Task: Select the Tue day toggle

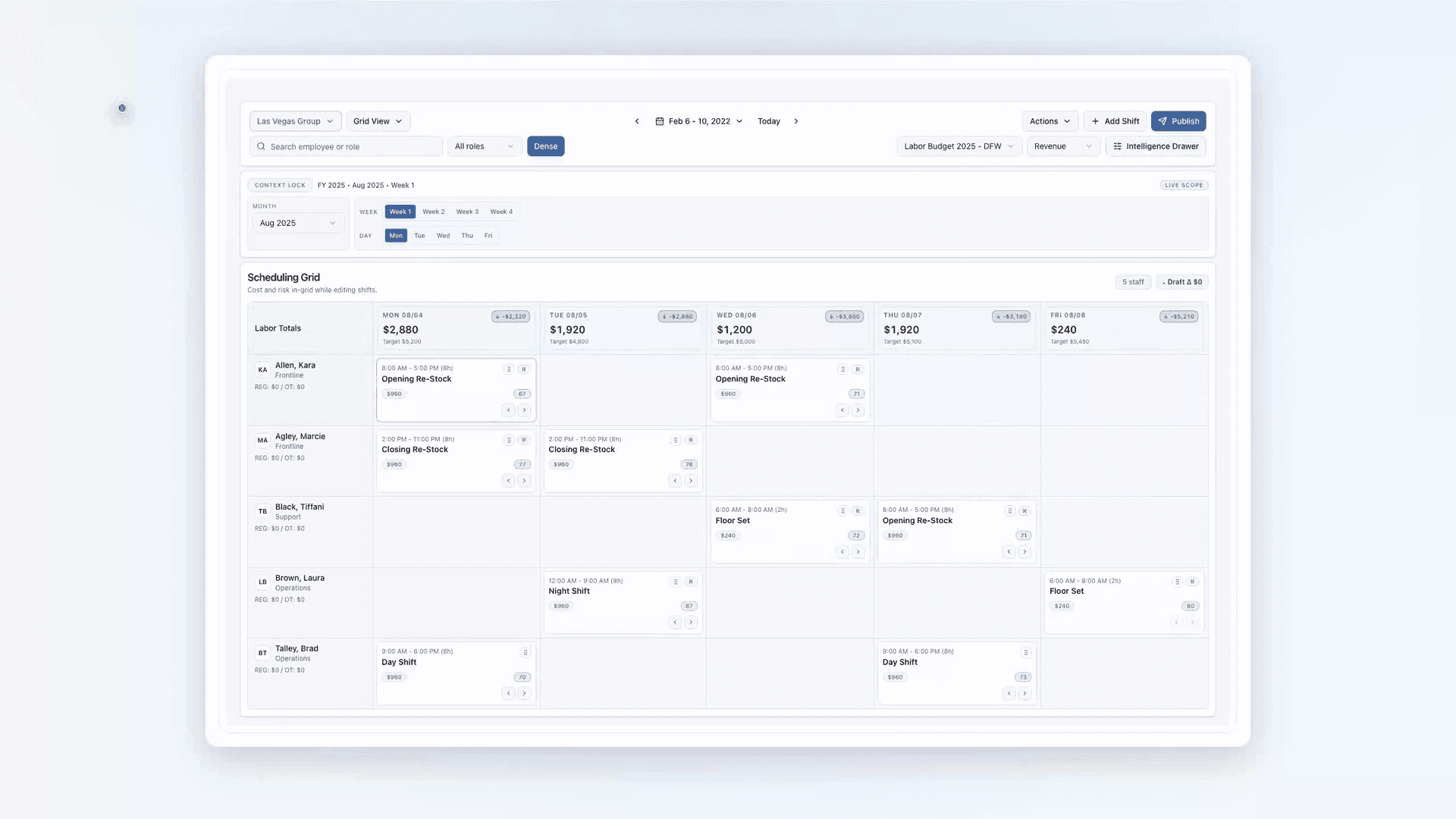Action: click(419, 236)
